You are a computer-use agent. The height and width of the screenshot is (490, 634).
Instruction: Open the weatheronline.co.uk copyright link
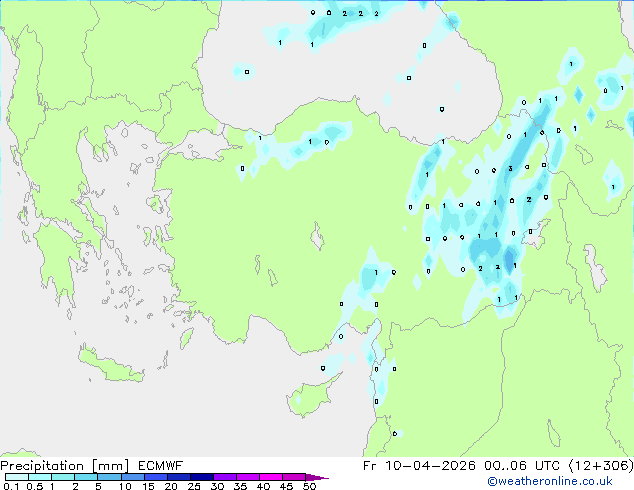(x=550, y=481)
